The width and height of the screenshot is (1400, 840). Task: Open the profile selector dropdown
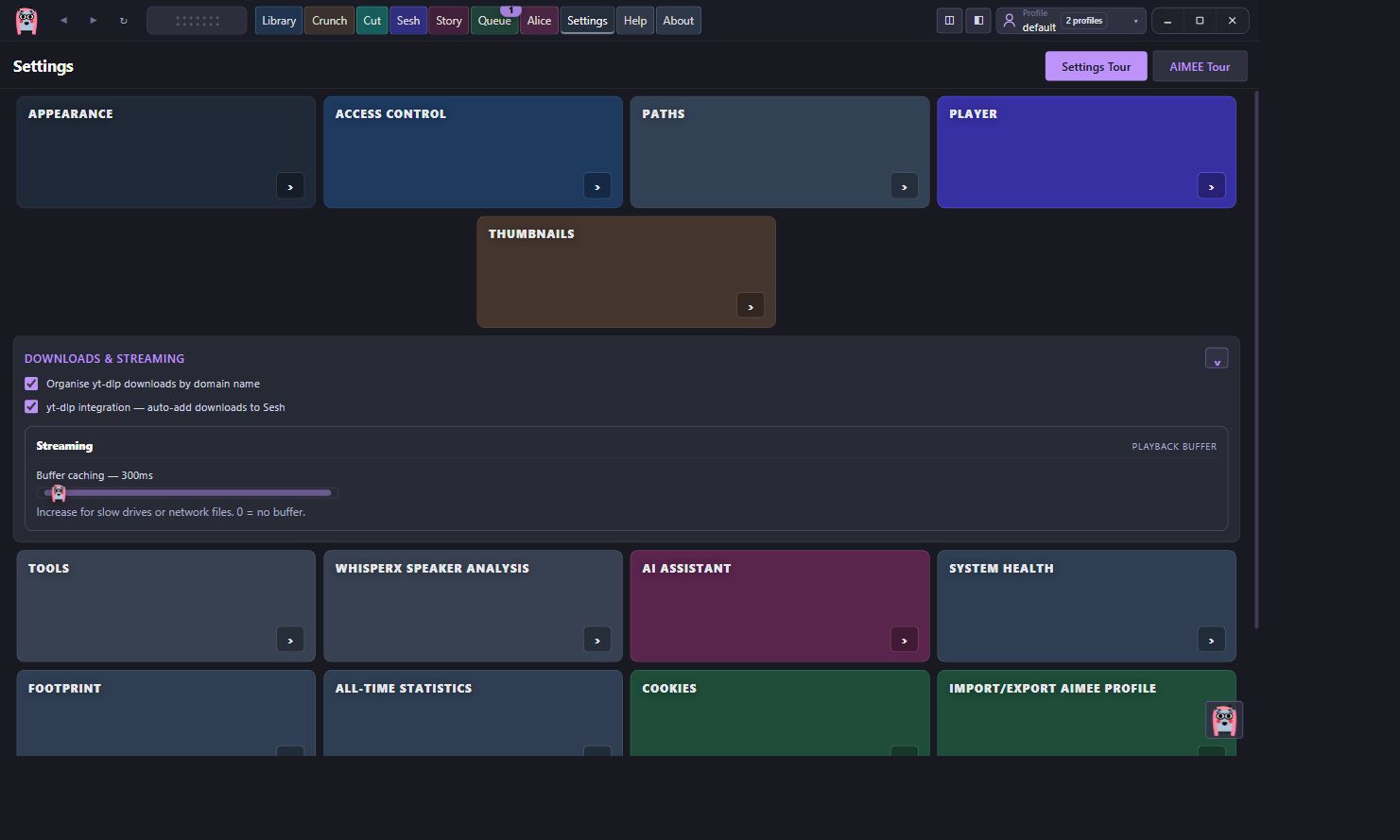(x=1071, y=20)
